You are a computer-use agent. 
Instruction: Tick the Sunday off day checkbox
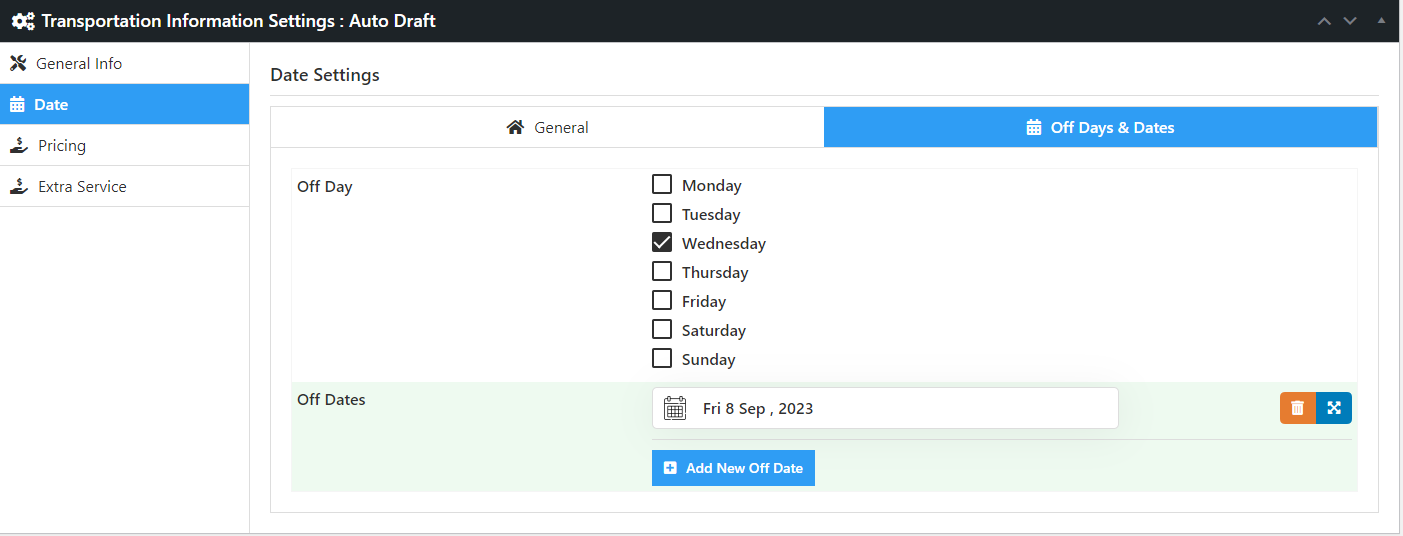662,359
